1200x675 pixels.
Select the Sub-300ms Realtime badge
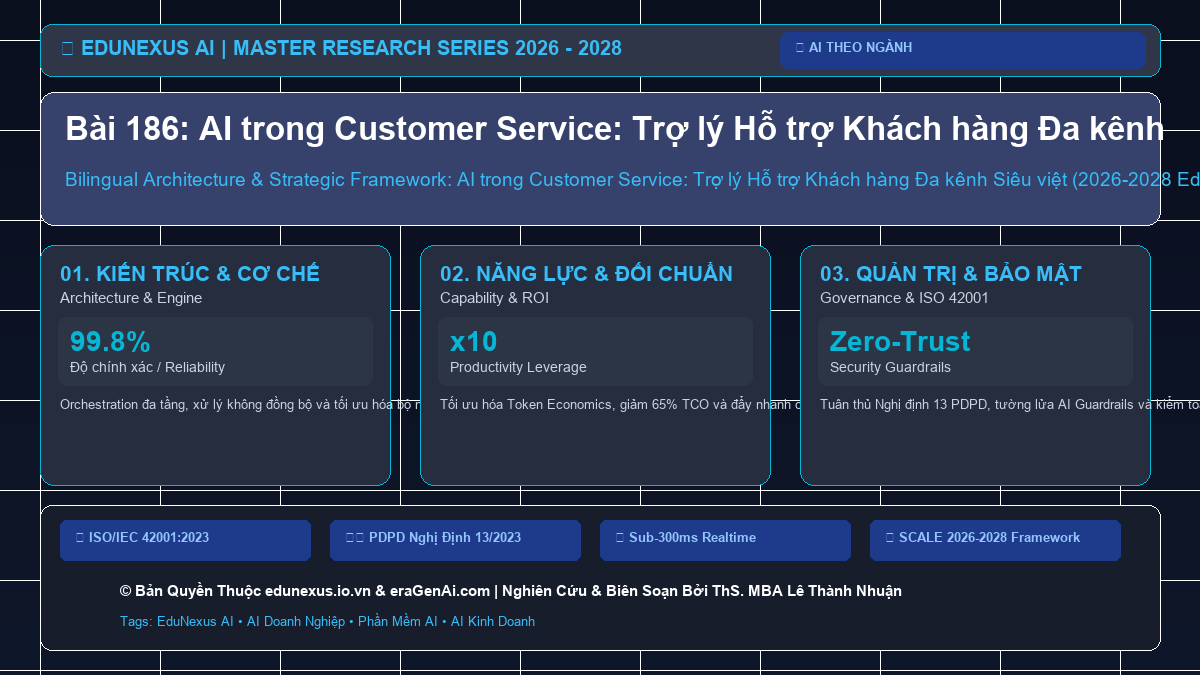(x=725, y=541)
